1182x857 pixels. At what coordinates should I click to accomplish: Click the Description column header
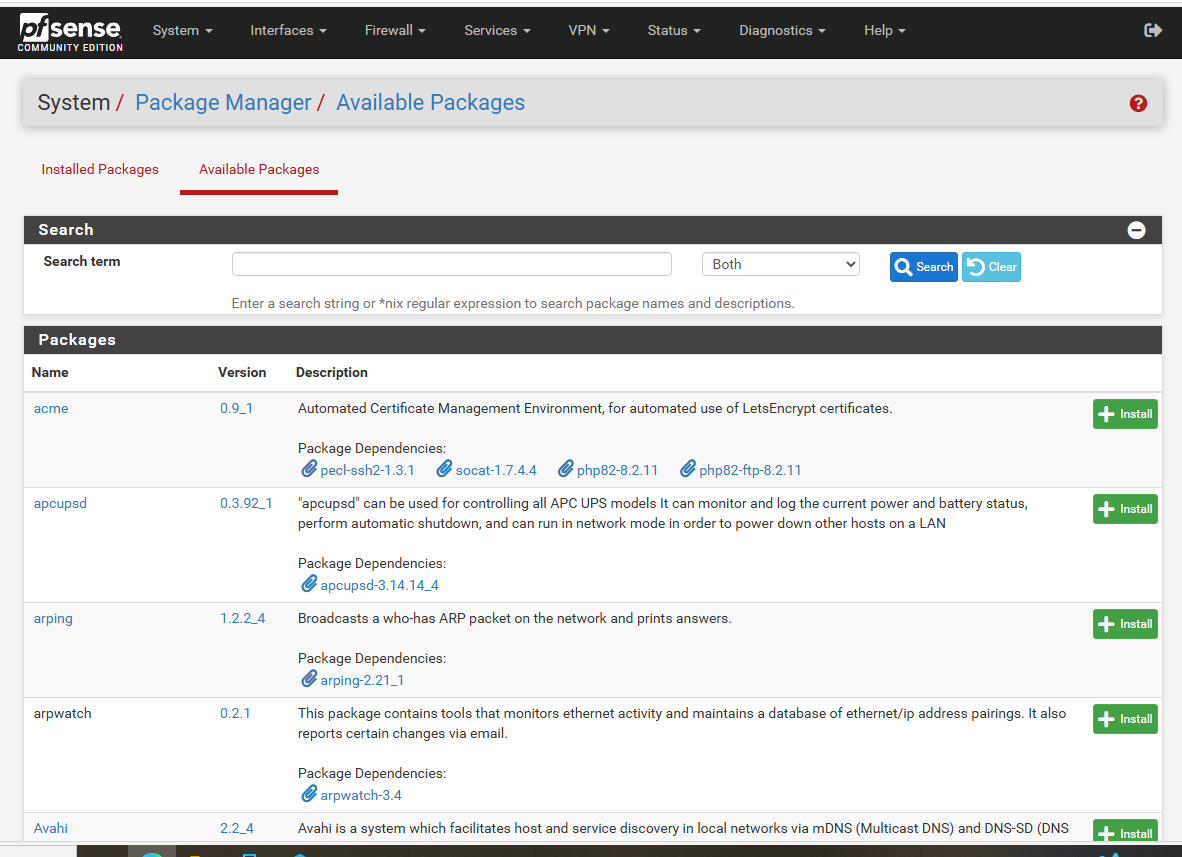point(332,372)
